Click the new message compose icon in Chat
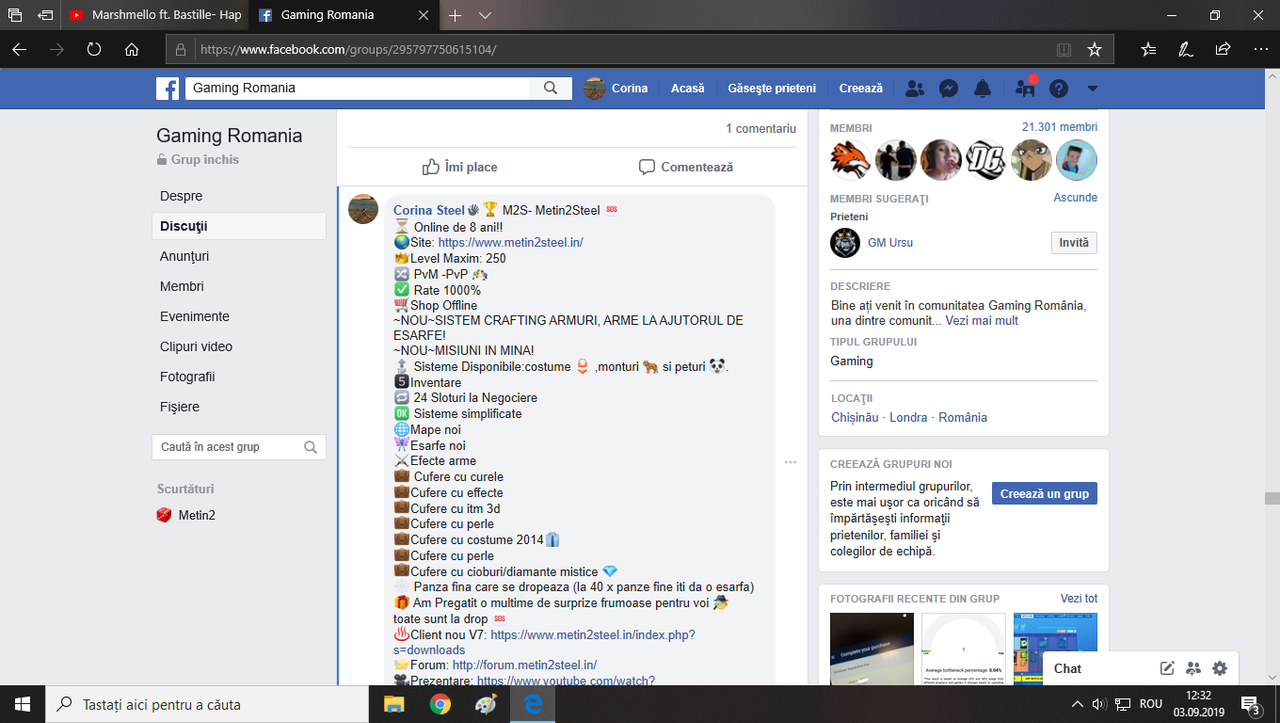Screen dimensions: 1280x723 [1167, 668]
